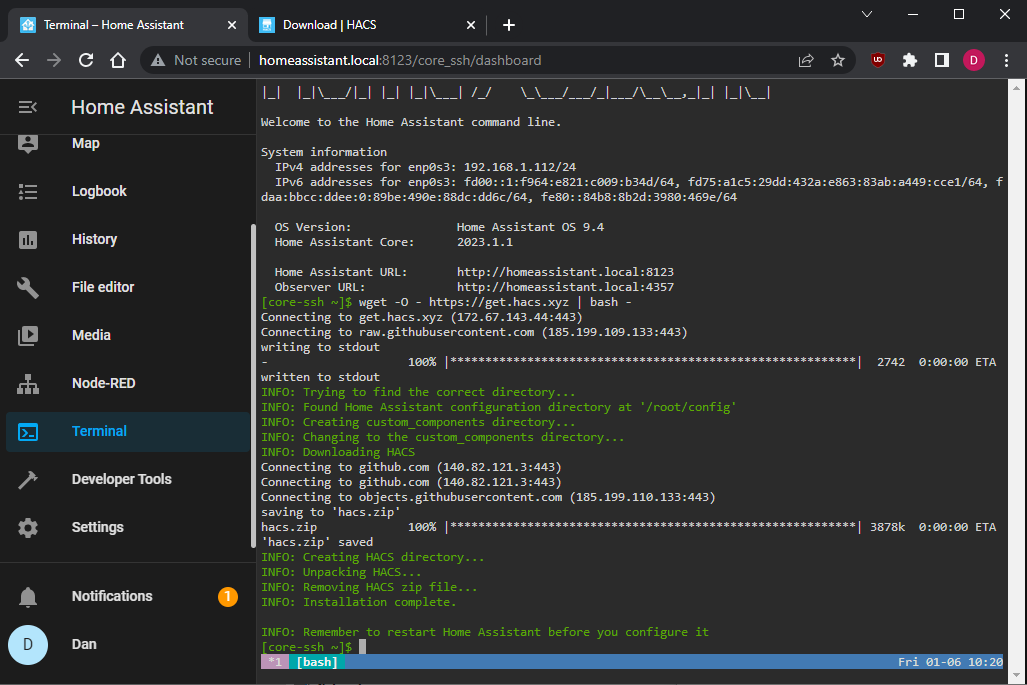The width and height of the screenshot is (1027, 685).
Task: Bookmark this page with the star icon
Action: [x=838, y=60]
